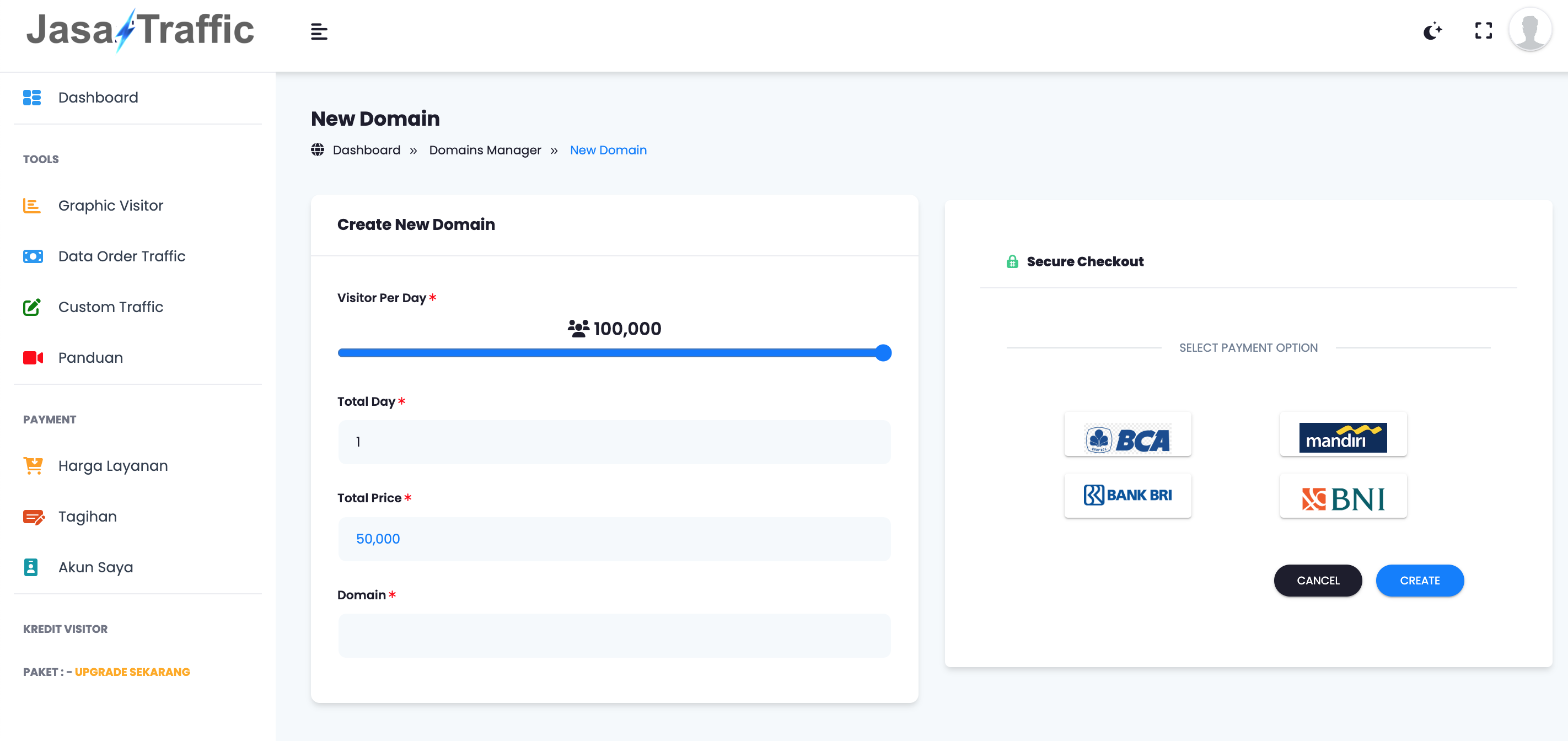Image resolution: width=1568 pixels, height=741 pixels.
Task: Click the UPGRADE SEKARANG link
Action: pyautogui.click(x=132, y=672)
